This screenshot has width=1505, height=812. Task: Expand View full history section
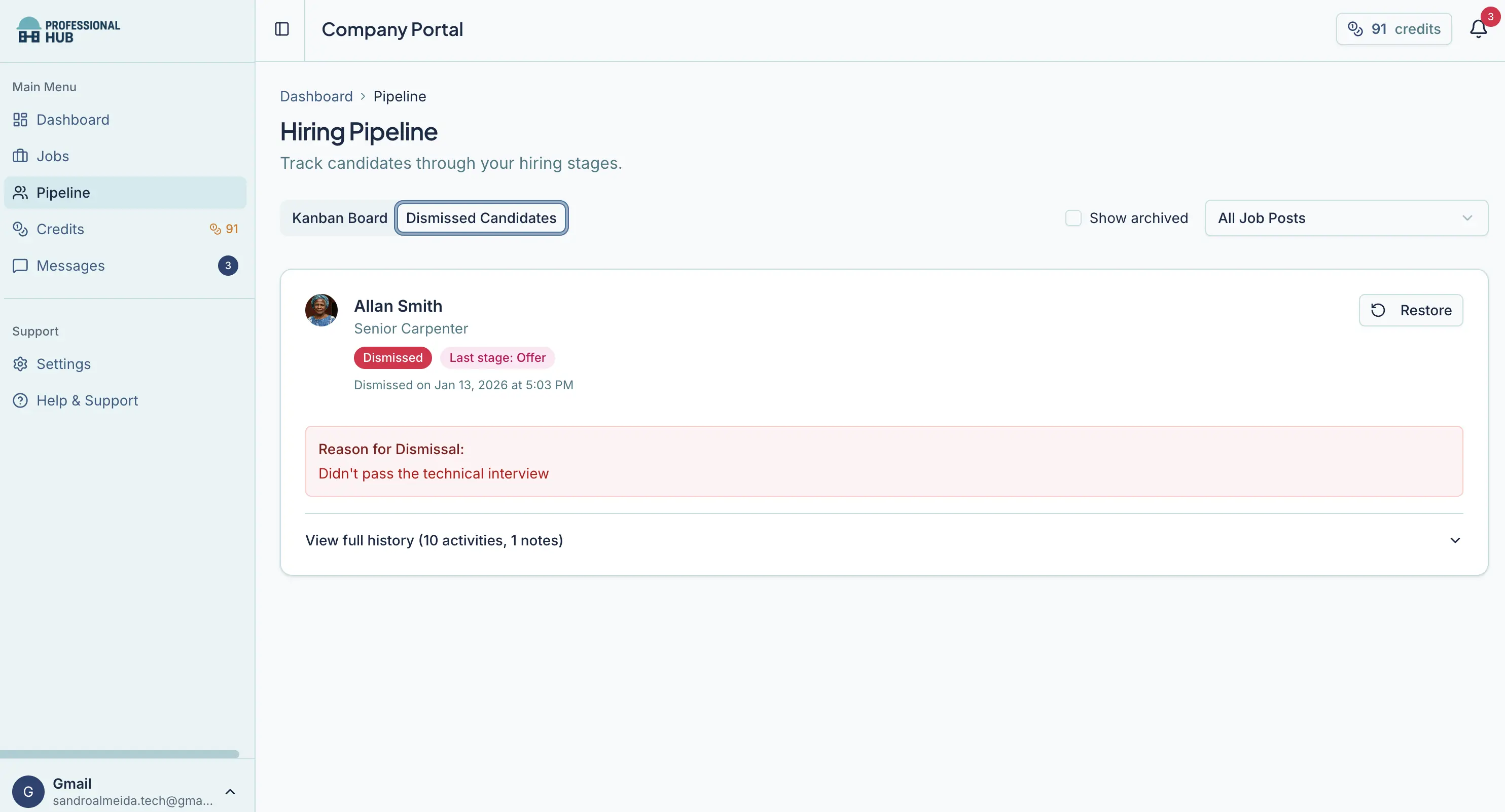883,540
